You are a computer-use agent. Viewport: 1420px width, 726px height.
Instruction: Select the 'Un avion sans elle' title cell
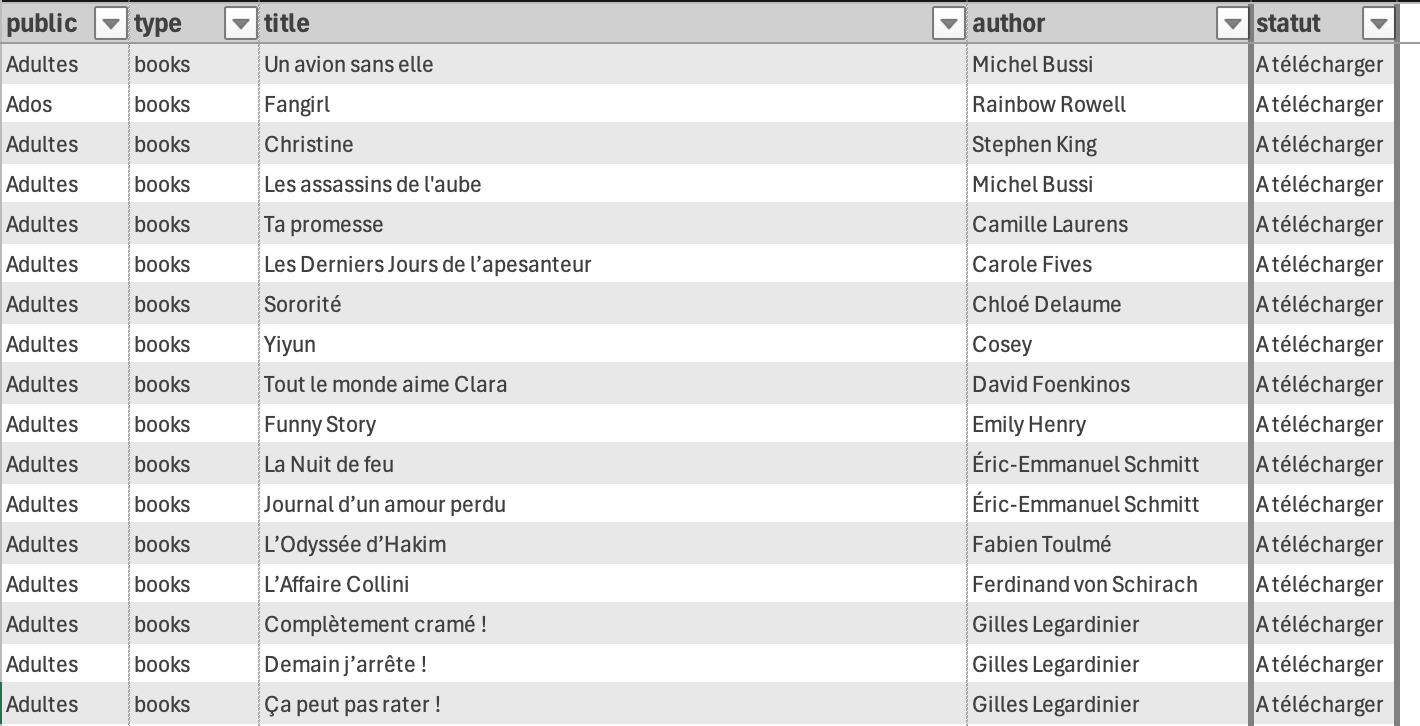click(349, 65)
